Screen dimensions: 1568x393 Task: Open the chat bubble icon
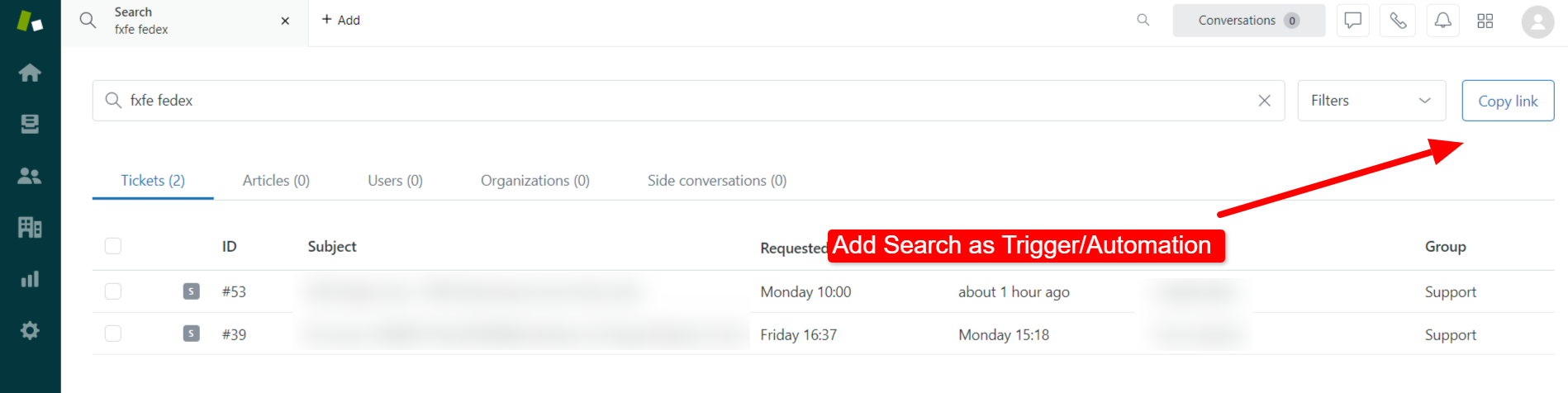point(1352,21)
